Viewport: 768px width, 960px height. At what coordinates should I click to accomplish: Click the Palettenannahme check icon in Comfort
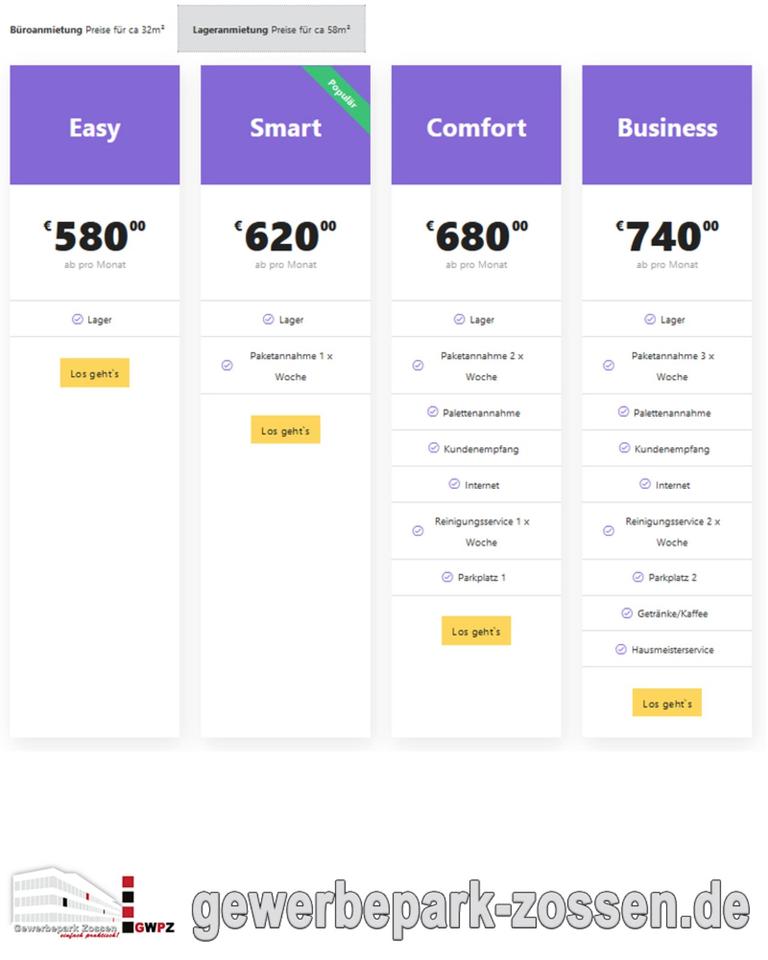click(434, 412)
